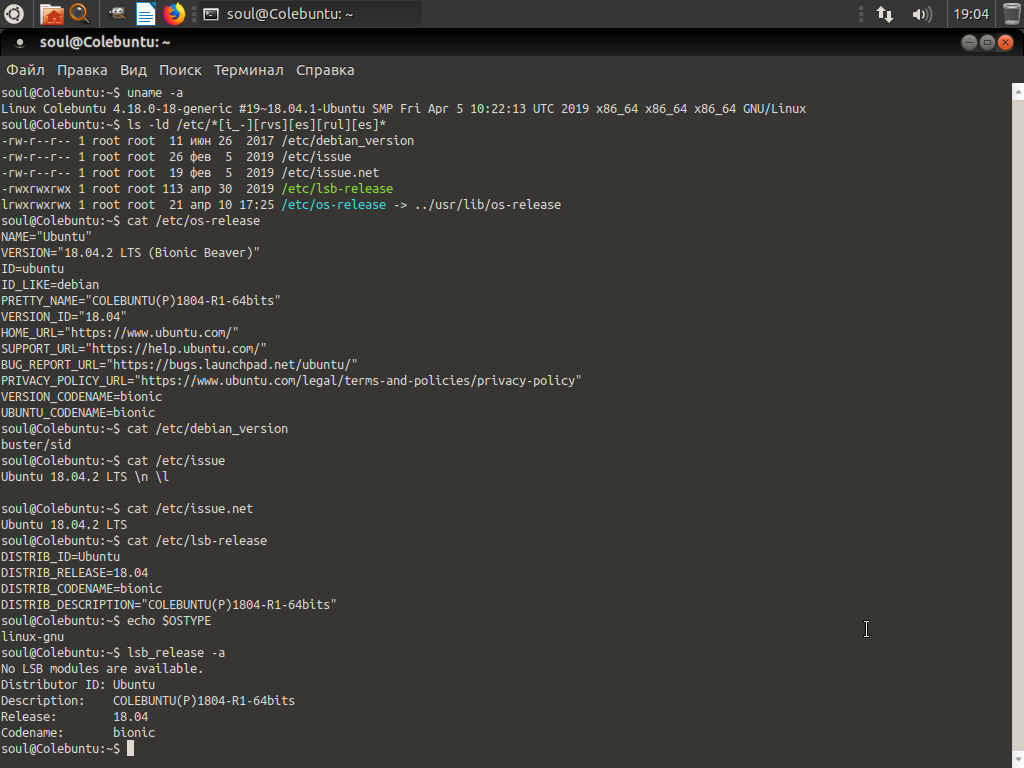
Task: Click the Linux Colebuntu 4.18.0-18-generic kernel line
Action: (x=404, y=109)
